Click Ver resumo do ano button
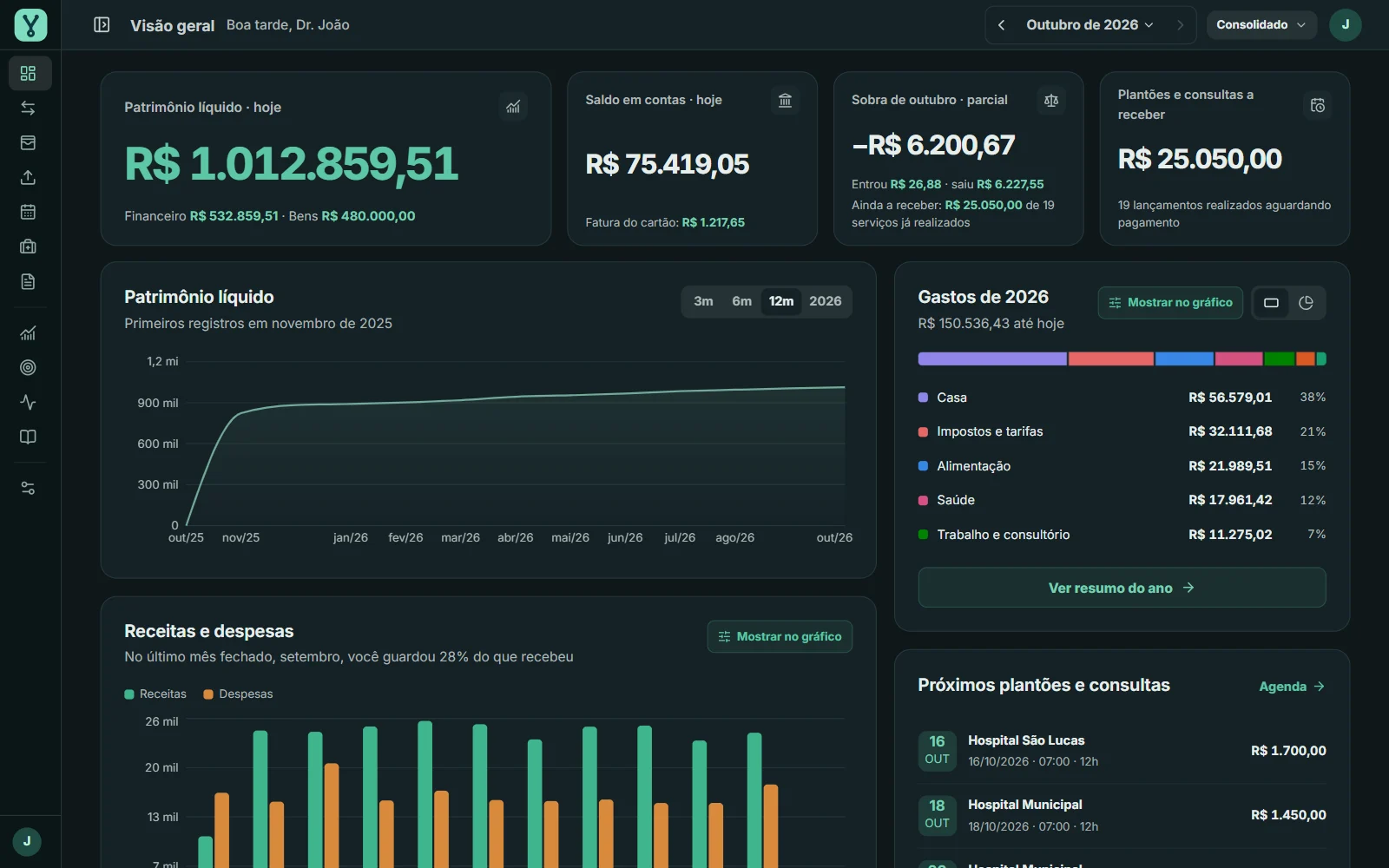 [1122, 588]
